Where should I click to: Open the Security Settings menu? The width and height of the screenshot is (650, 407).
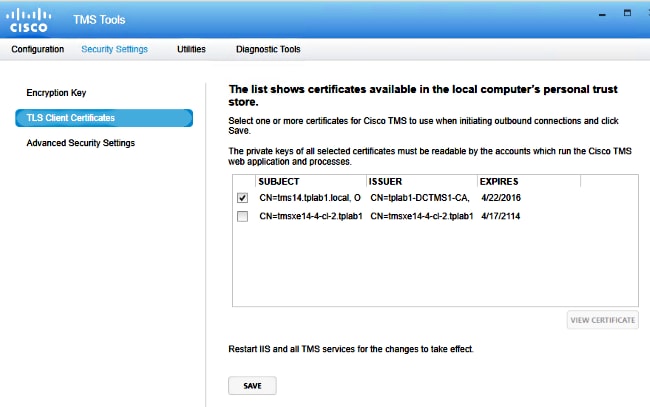pyautogui.click(x=114, y=49)
